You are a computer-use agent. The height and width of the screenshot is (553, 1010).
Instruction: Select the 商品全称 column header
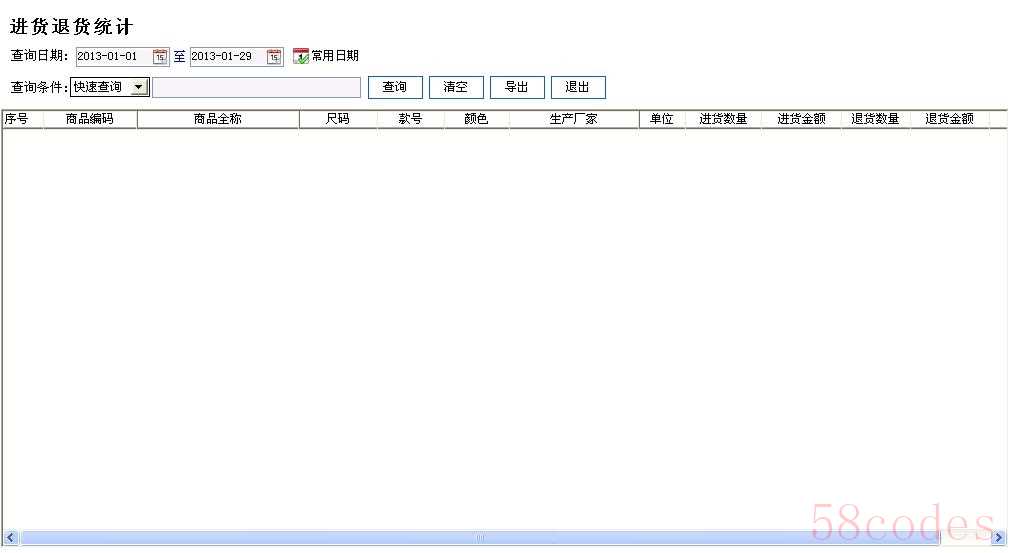click(217, 119)
